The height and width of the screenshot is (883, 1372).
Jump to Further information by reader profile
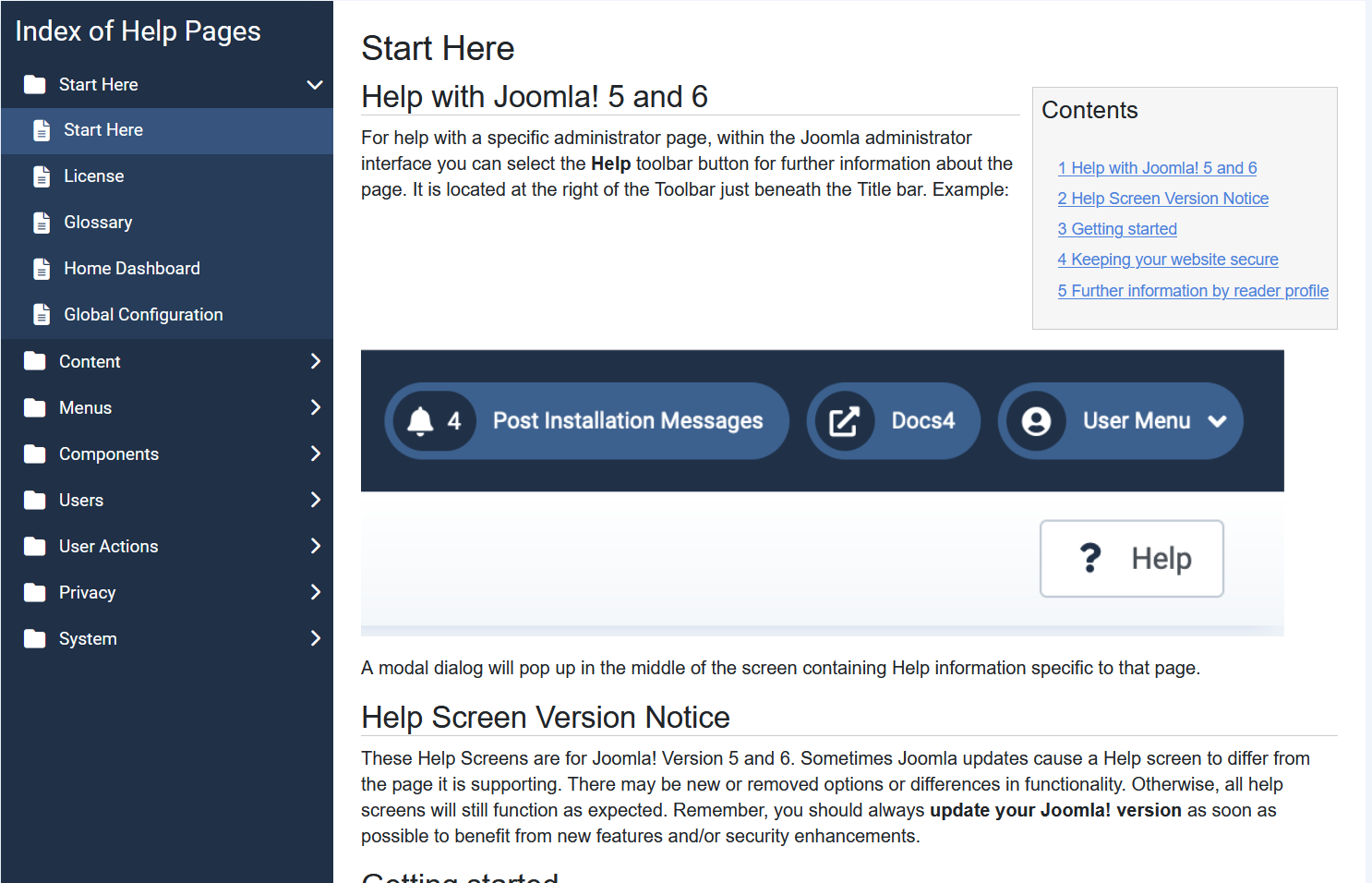point(1193,291)
